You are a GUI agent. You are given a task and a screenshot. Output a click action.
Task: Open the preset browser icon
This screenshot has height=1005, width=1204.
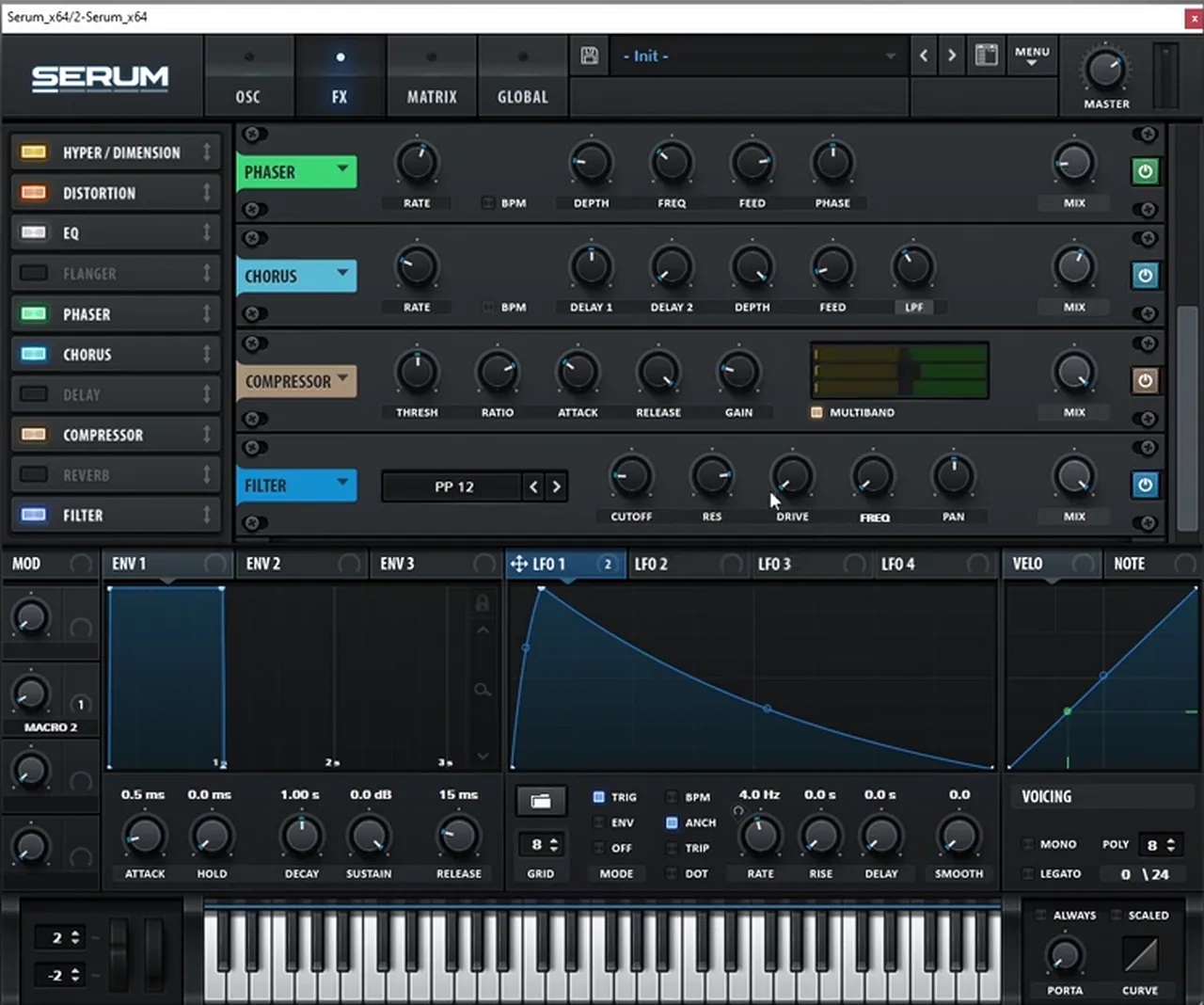[986, 56]
